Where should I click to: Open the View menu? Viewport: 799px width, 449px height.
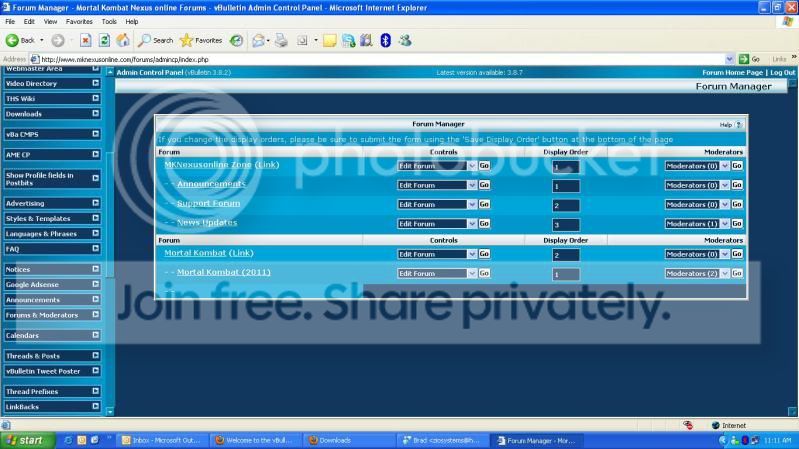[50, 21]
